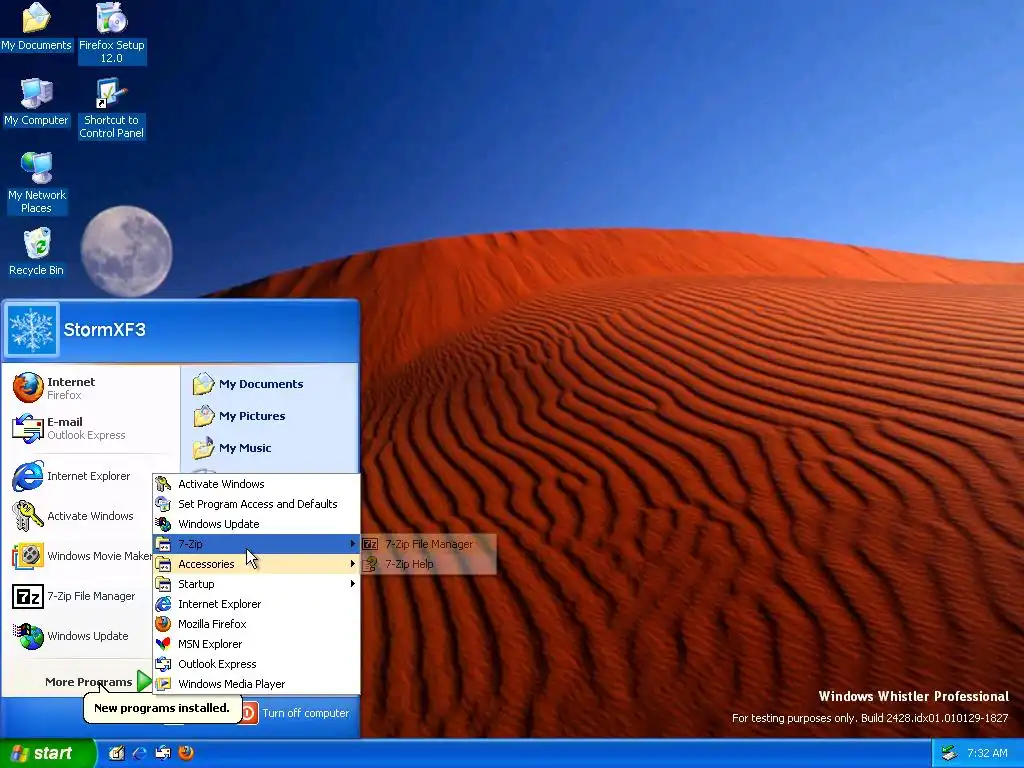The width and height of the screenshot is (1024, 768).
Task: Choose Activate Windows in programs submenu
Action: pyautogui.click(x=256, y=484)
